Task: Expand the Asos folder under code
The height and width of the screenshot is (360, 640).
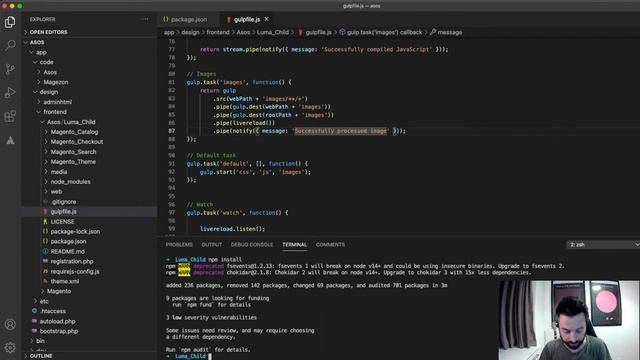Action: pyautogui.click(x=89, y=72)
